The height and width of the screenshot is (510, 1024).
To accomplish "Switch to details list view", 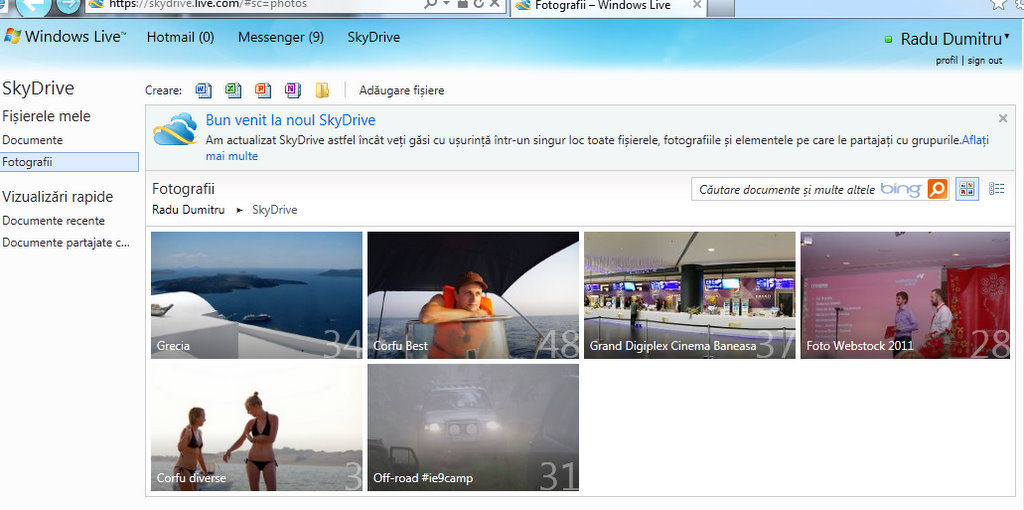I will tap(997, 189).
